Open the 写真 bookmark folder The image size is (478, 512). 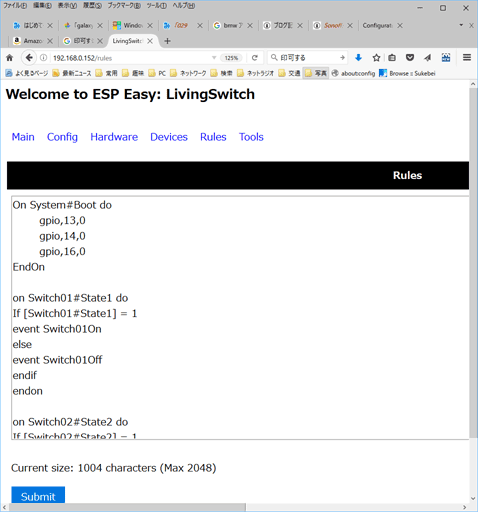click(316, 73)
